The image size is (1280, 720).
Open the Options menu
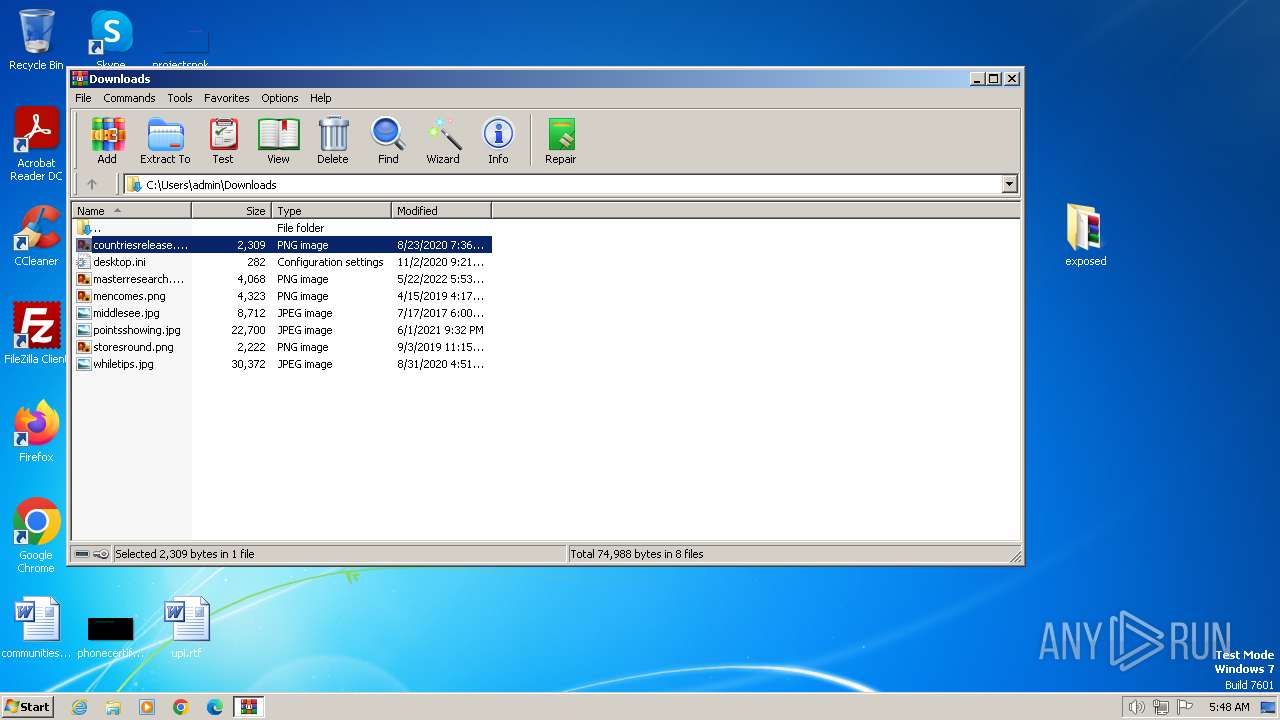click(x=280, y=98)
